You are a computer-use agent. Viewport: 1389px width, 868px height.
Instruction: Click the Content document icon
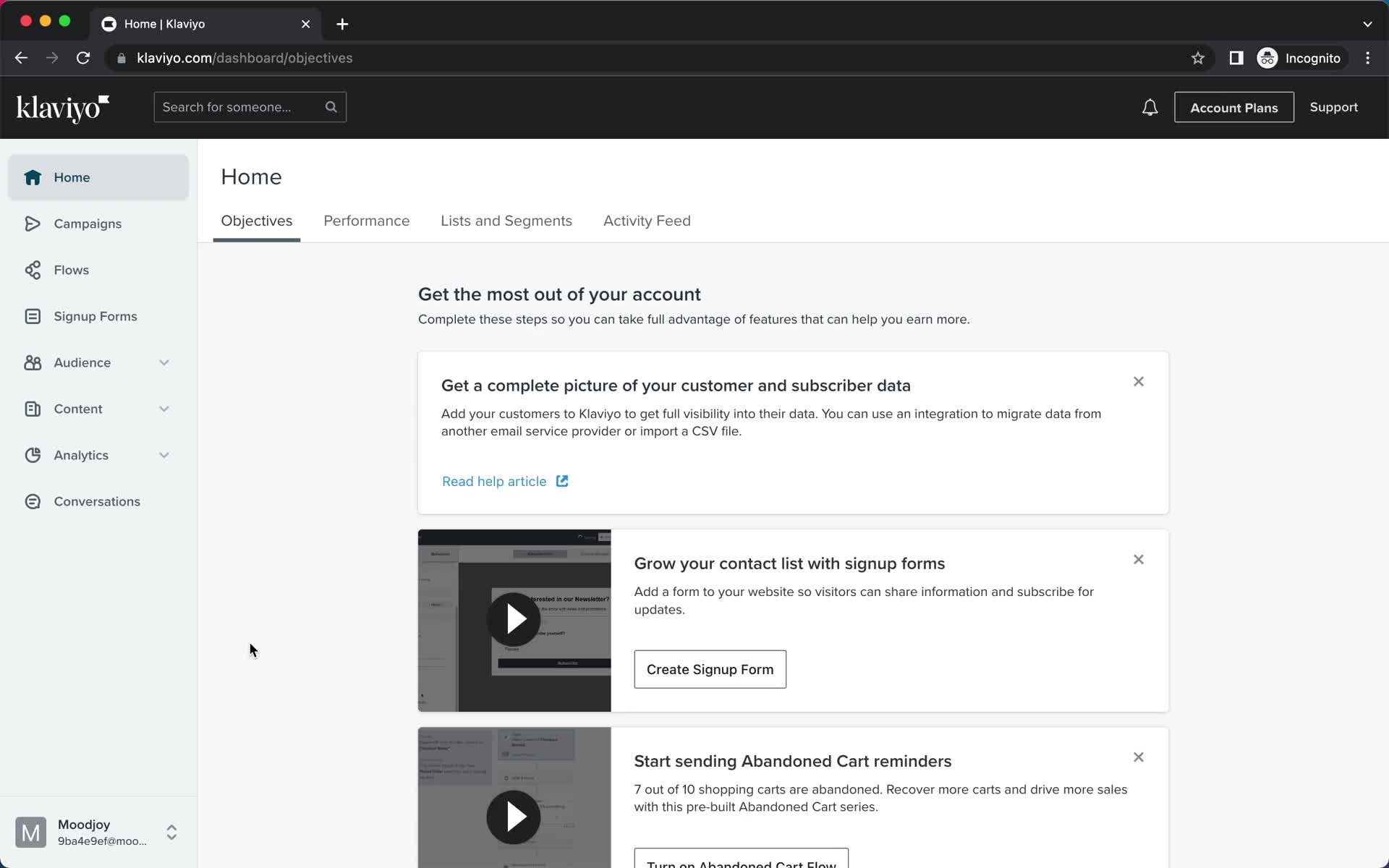[x=33, y=409]
